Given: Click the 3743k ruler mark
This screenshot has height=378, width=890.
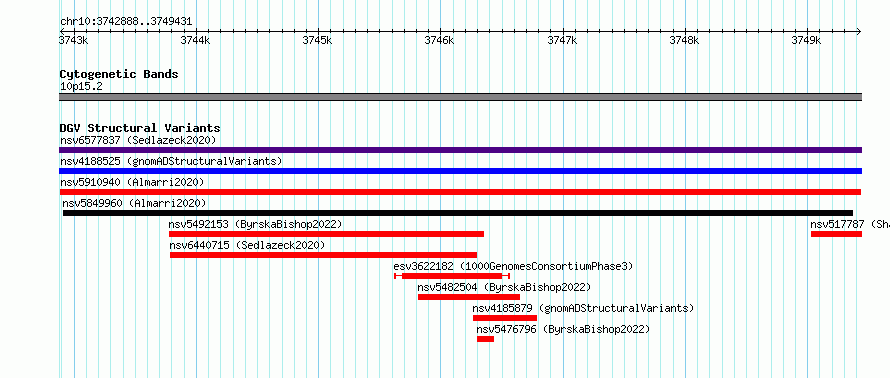Looking at the screenshot, I should (x=74, y=40).
